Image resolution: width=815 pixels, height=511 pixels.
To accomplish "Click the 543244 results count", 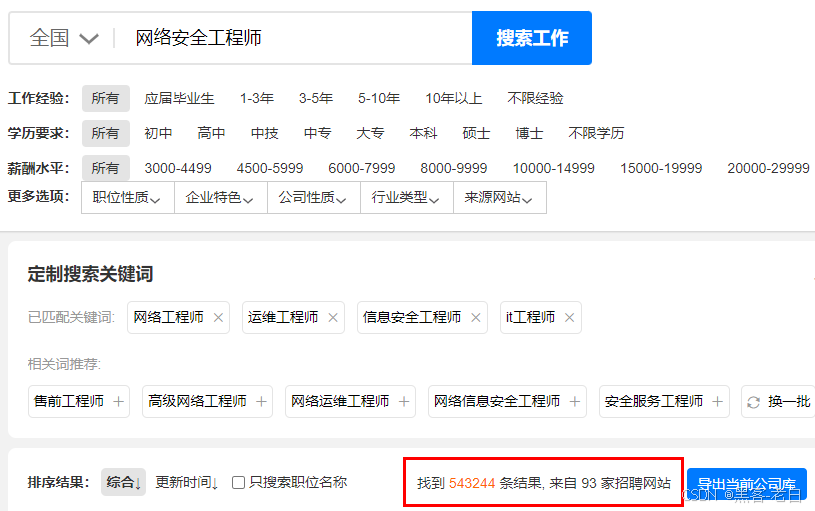I will [472, 483].
